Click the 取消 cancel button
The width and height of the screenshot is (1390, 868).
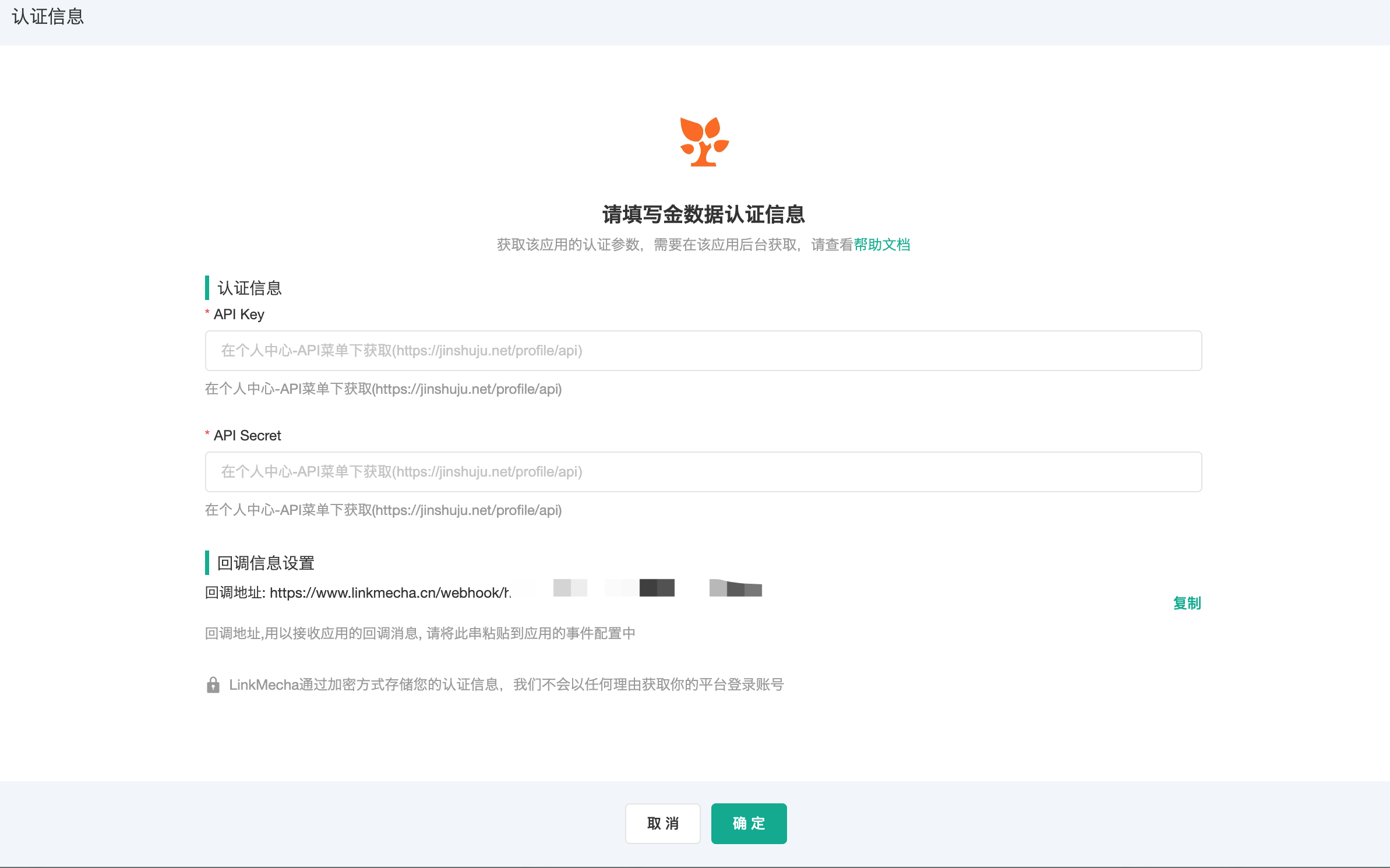tap(662, 823)
